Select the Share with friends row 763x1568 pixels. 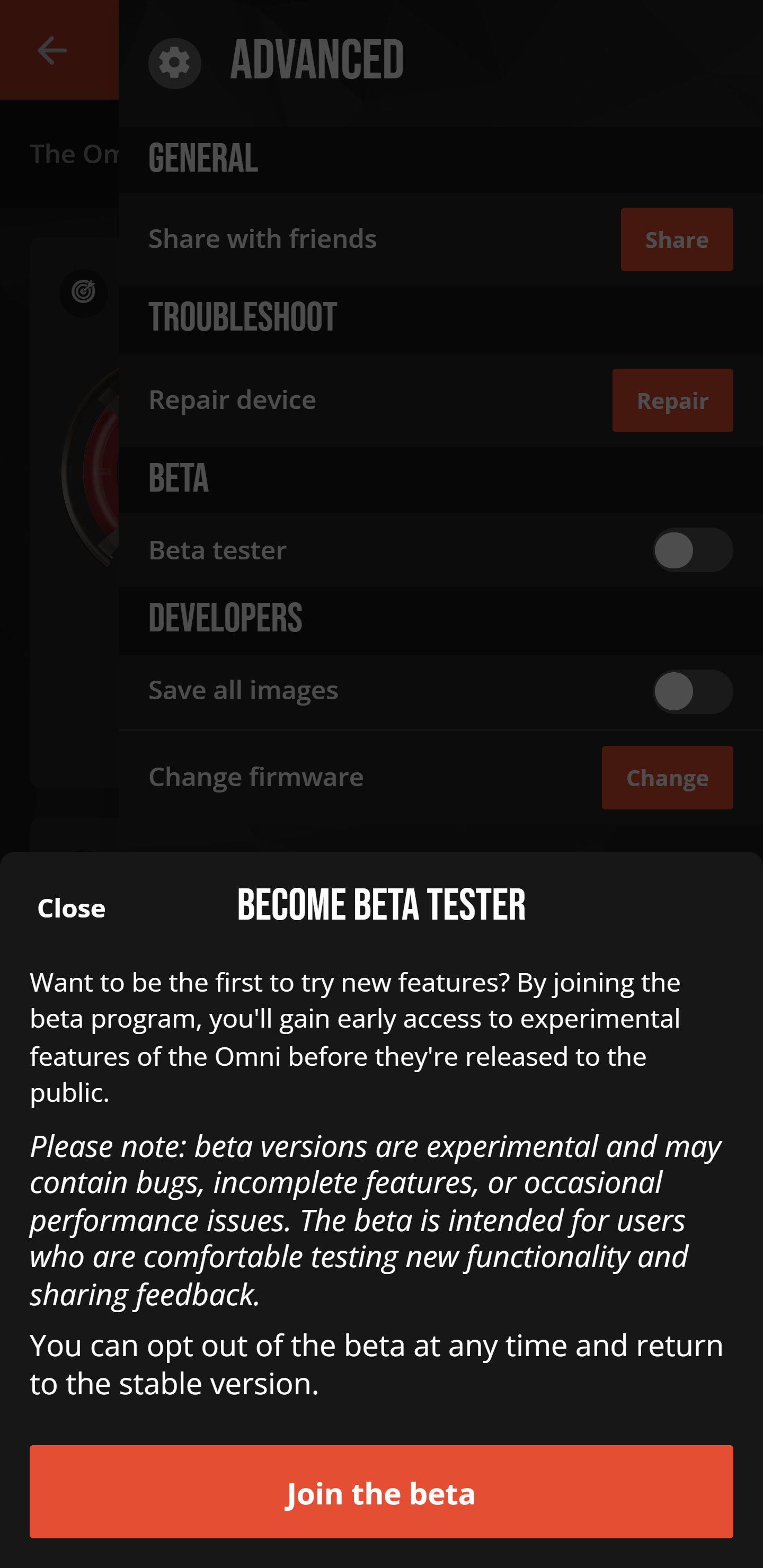pos(441,239)
